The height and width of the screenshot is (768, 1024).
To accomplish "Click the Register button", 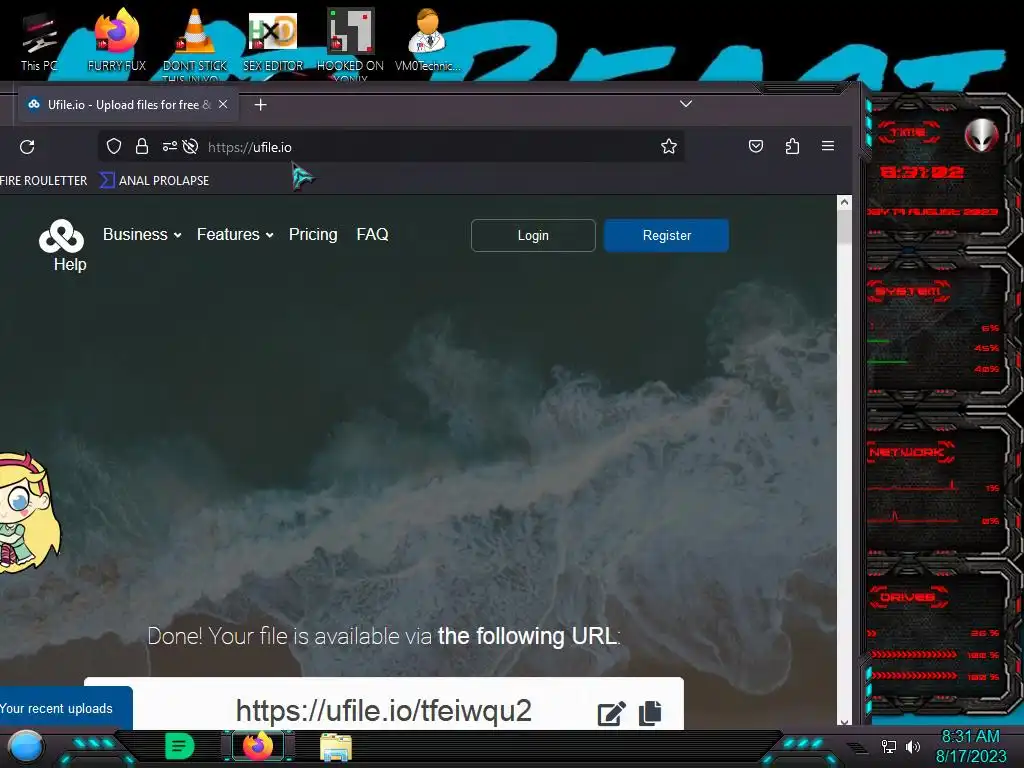I will (x=666, y=235).
